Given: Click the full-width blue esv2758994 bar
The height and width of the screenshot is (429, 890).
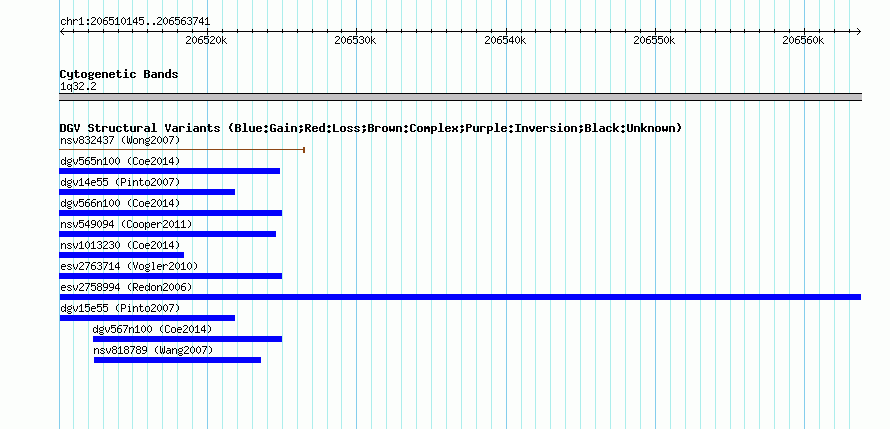Looking at the screenshot, I should click(460, 297).
